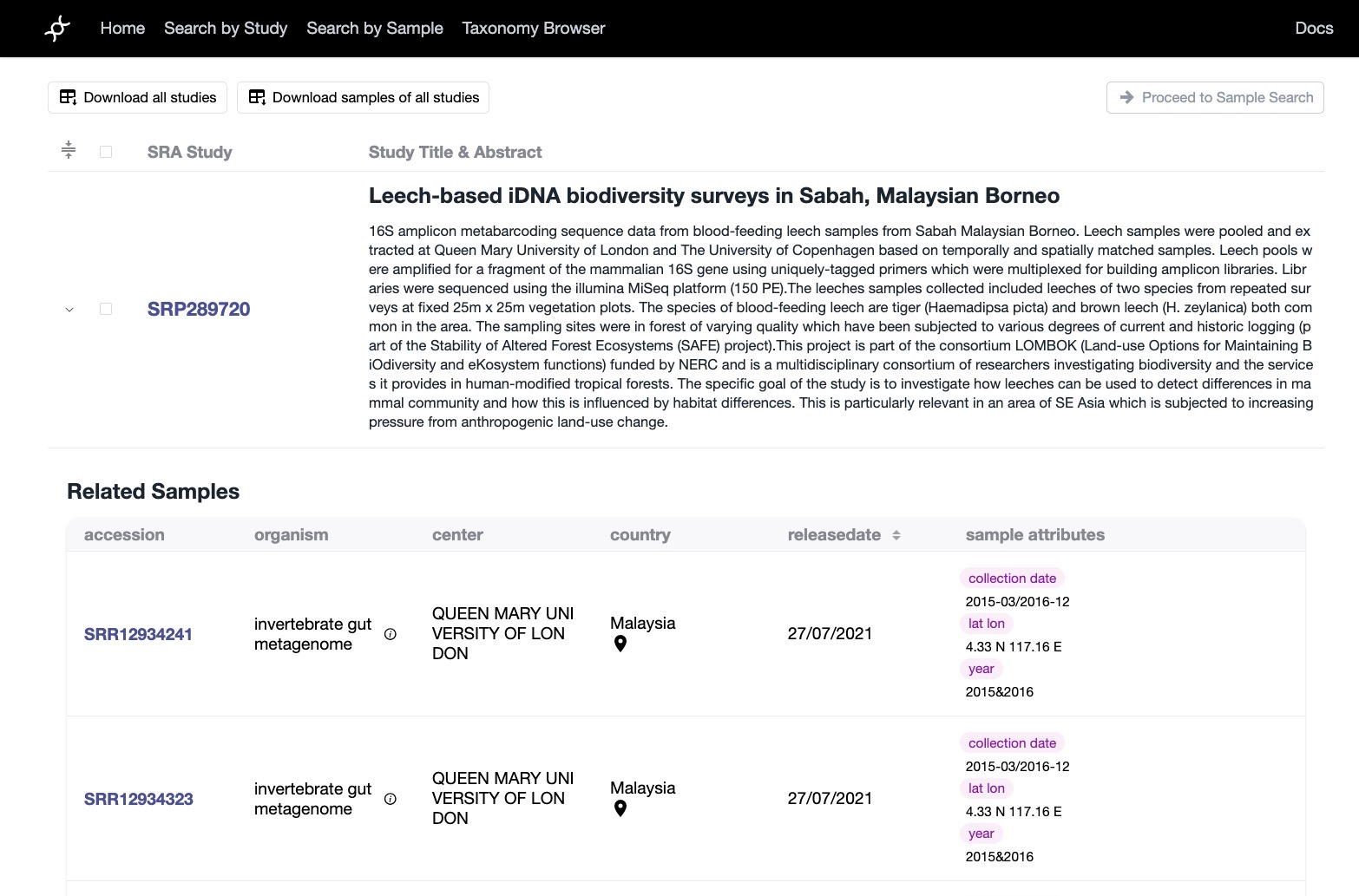The image size is (1359, 896).
Task: Open sample SRR12934241
Action: pyautogui.click(x=138, y=634)
